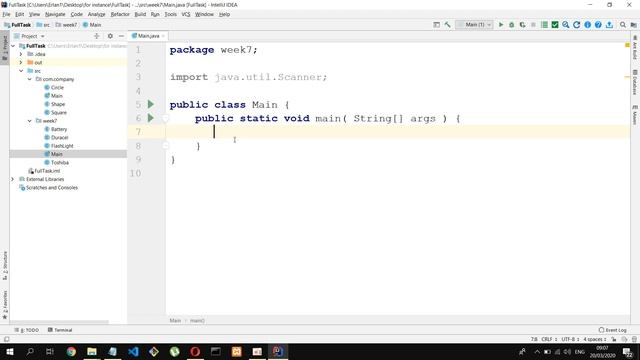The height and width of the screenshot is (360, 640).
Task: Collapse the main method with the line 8 fold marker
Action: tap(165, 146)
